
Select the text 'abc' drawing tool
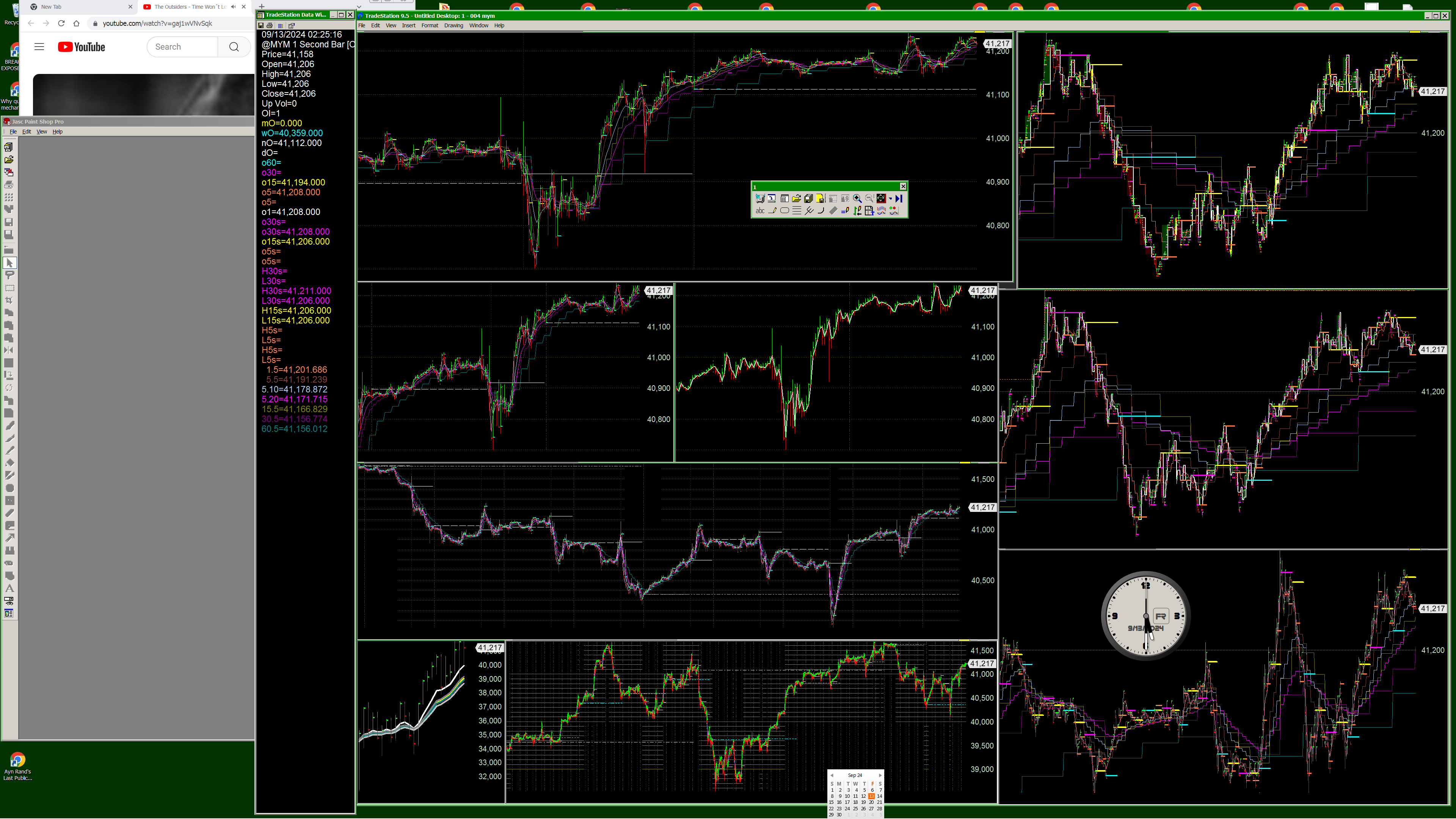click(760, 211)
